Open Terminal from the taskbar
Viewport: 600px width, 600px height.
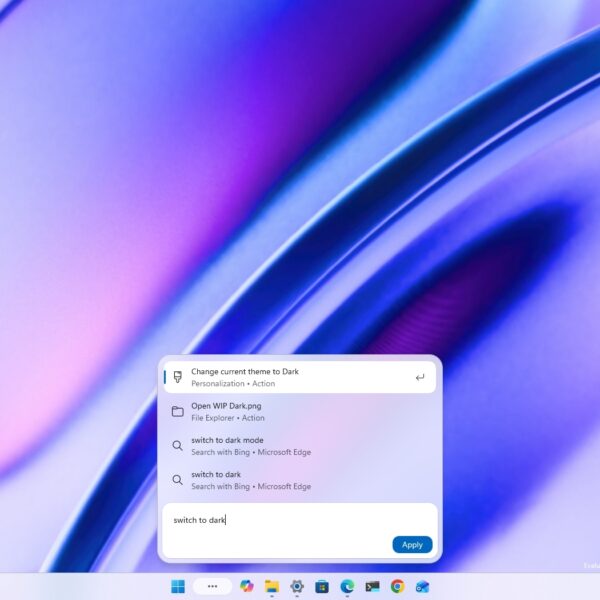(x=372, y=586)
